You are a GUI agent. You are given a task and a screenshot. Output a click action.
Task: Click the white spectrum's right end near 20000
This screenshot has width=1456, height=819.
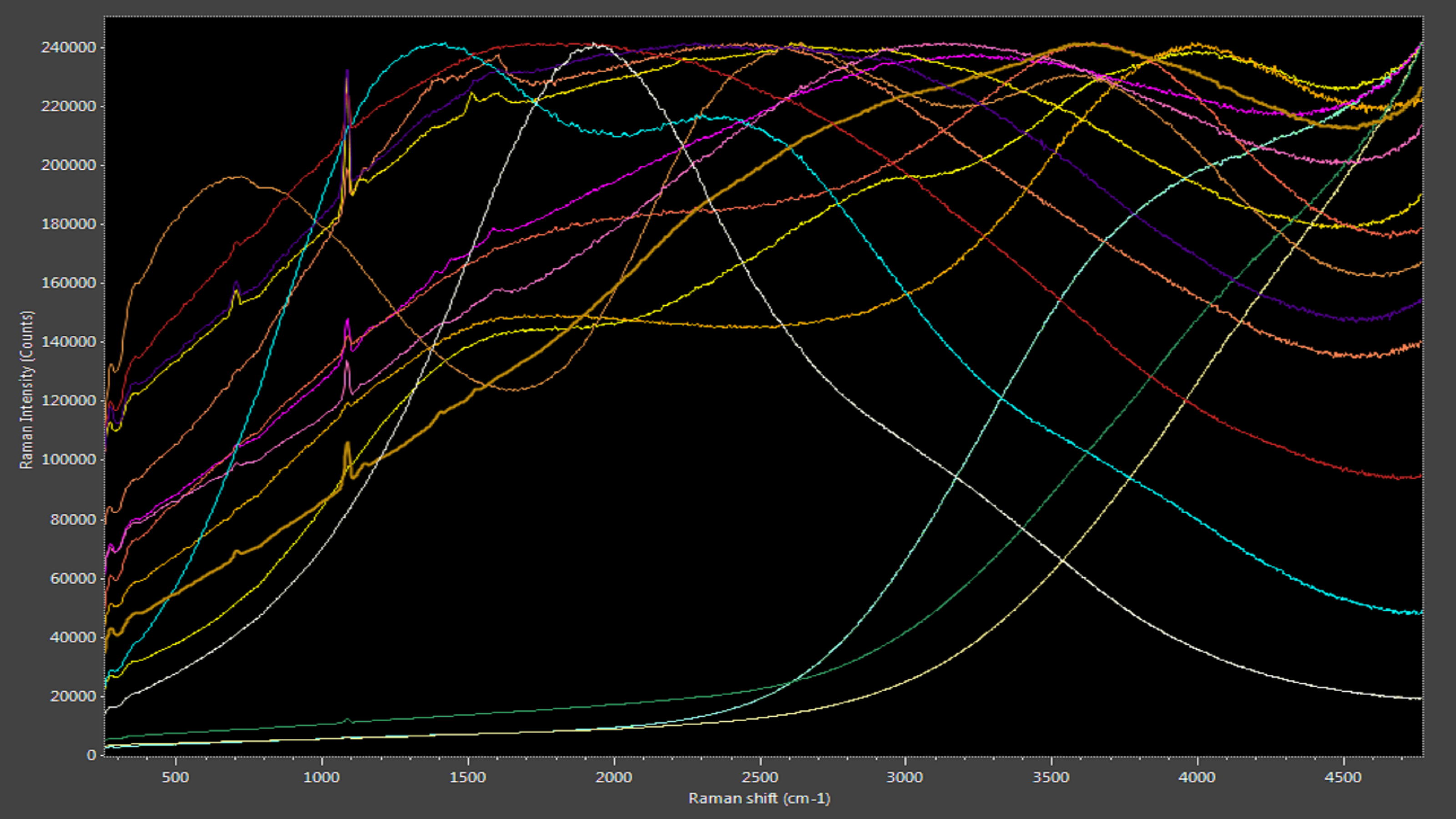(1419, 698)
